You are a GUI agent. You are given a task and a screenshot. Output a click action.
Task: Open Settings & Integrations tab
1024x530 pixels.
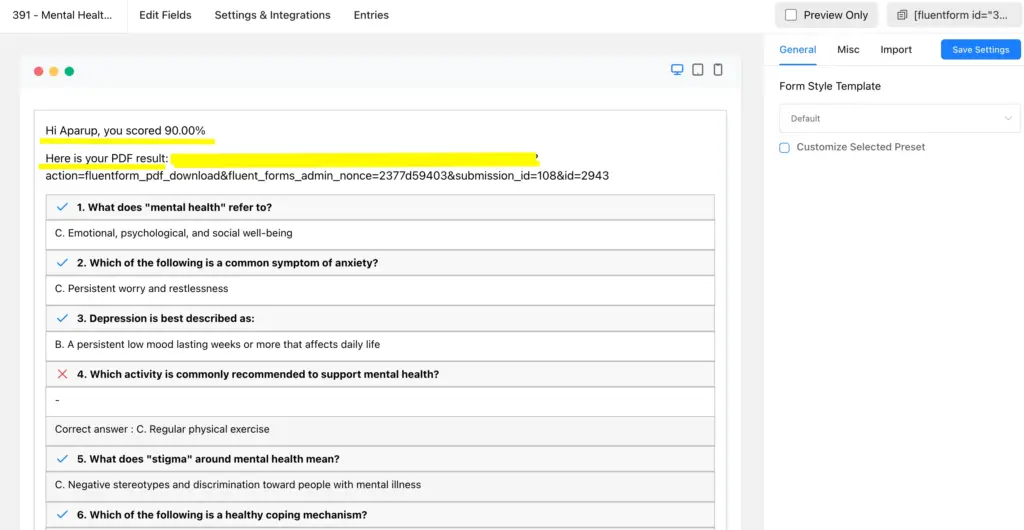(x=272, y=15)
